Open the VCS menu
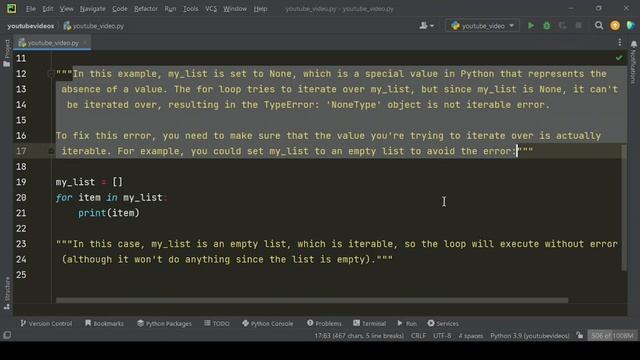 211,9
